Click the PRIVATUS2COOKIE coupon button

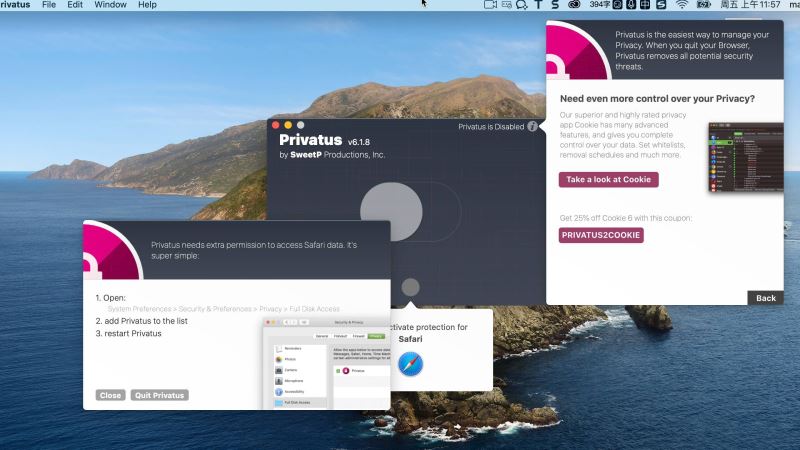[601, 235]
